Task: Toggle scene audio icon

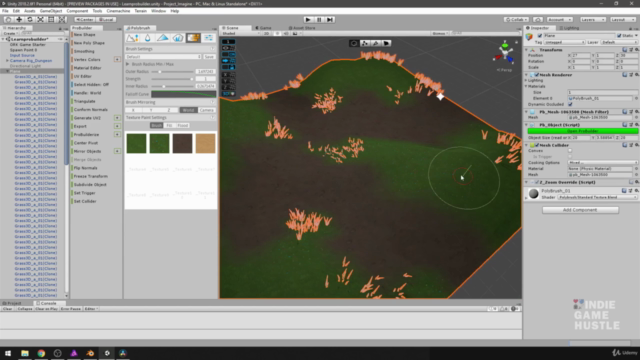Action: [x=286, y=33]
